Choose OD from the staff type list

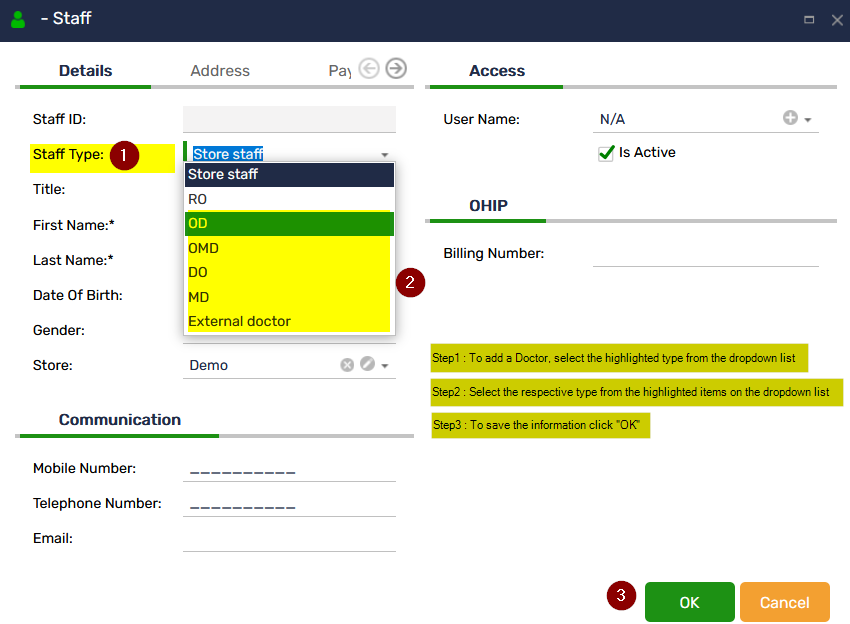pos(289,223)
